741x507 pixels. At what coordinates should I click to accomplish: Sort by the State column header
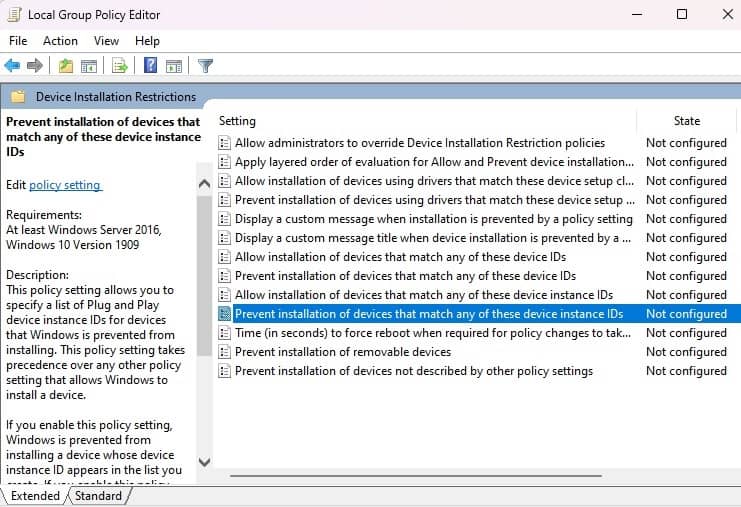point(687,121)
